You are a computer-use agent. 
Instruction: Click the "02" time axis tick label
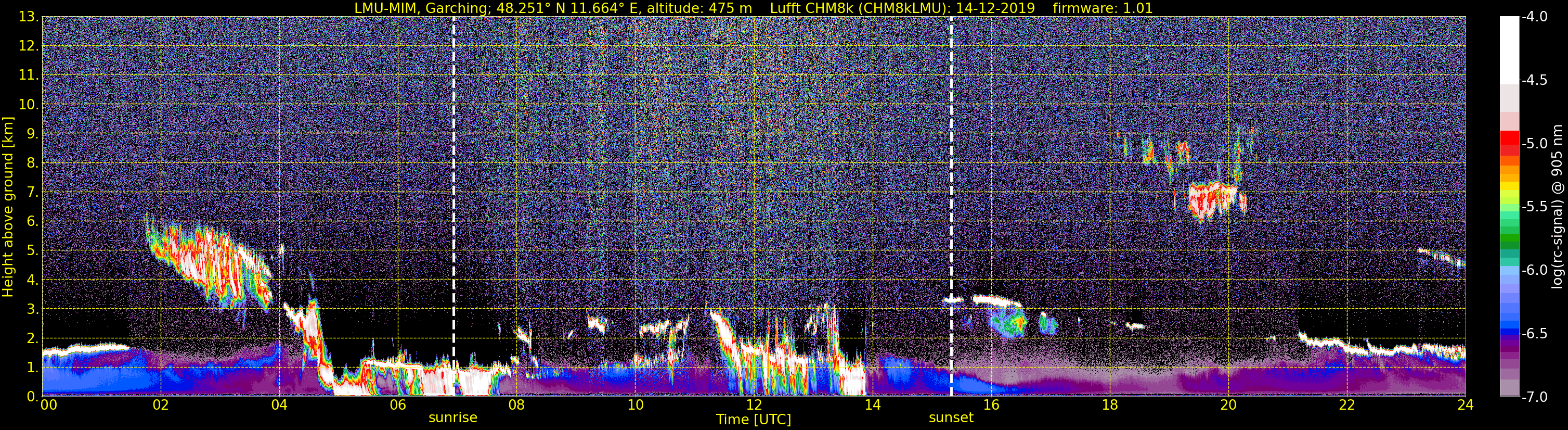click(161, 405)
